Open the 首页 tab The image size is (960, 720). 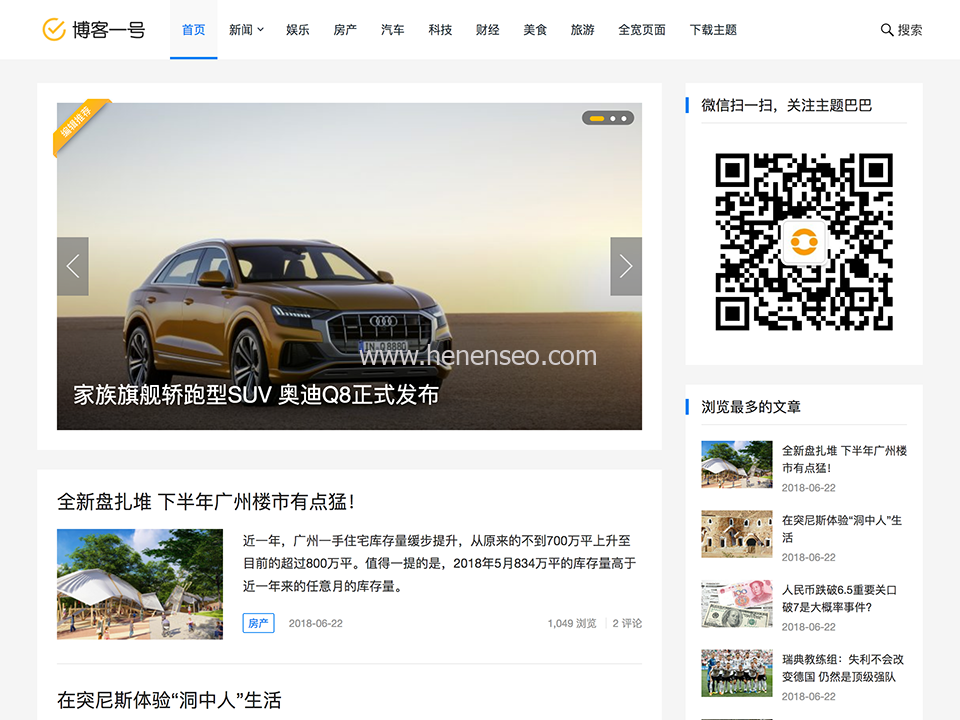click(x=193, y=29)
